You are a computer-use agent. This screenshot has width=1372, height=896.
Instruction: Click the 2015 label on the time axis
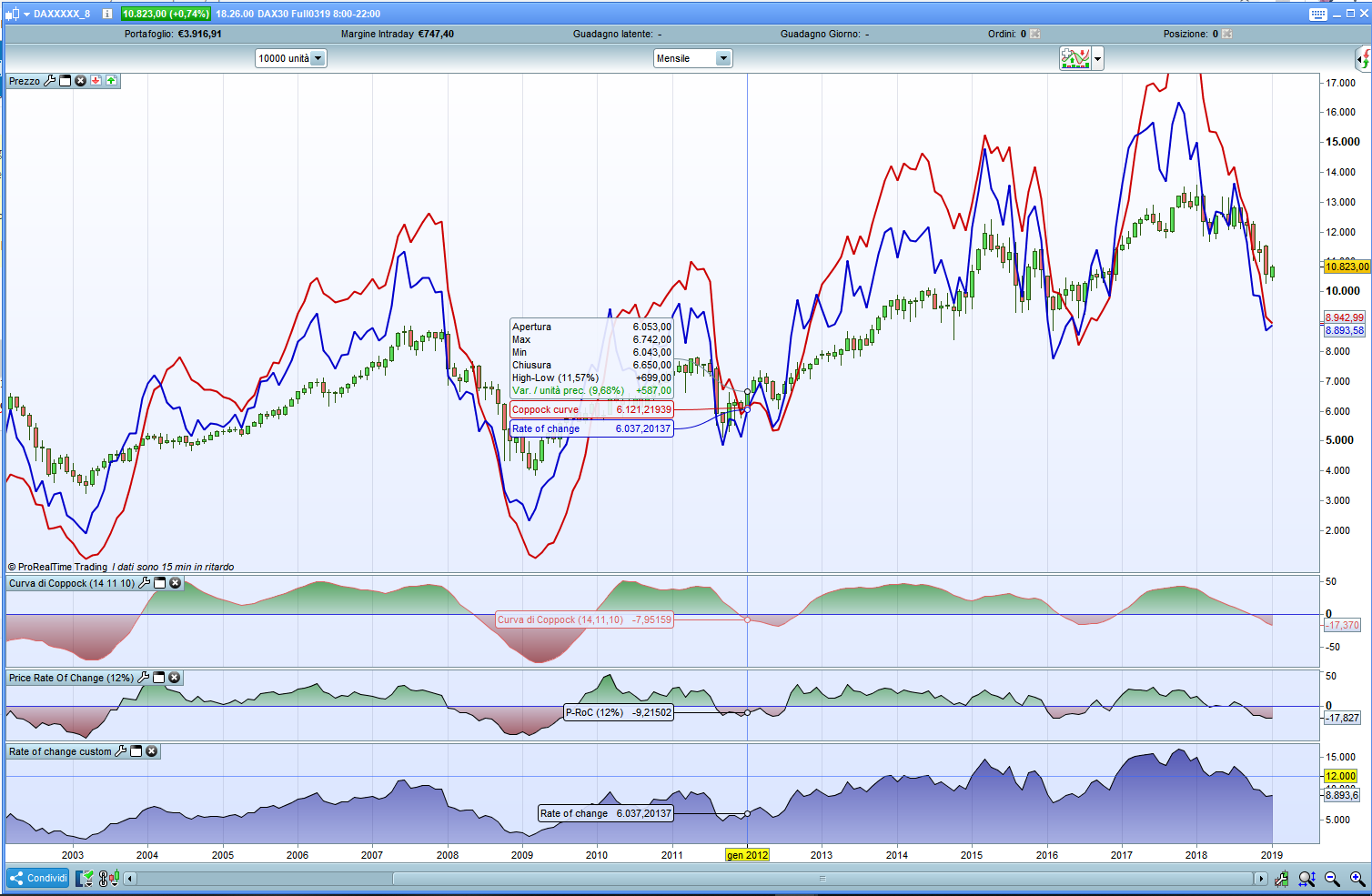pyautogui.click(x=972, y=855)
